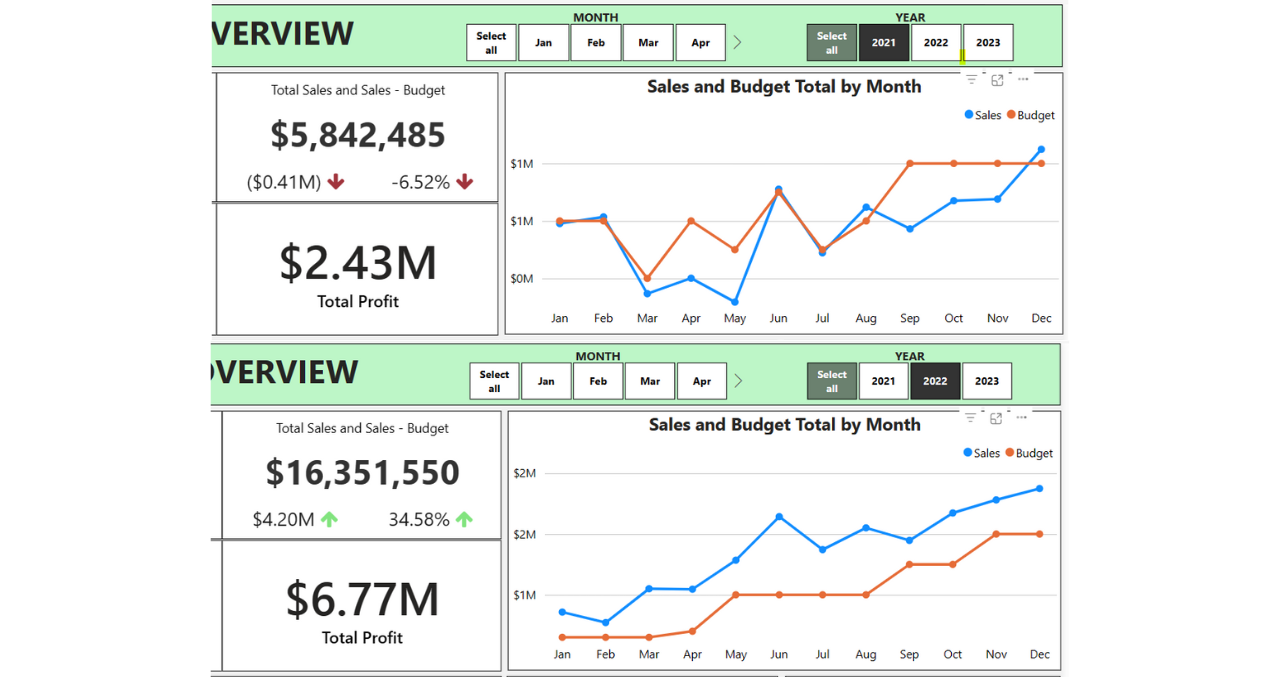Select Mar in the bottom month slicer

(x=650, y=381)
